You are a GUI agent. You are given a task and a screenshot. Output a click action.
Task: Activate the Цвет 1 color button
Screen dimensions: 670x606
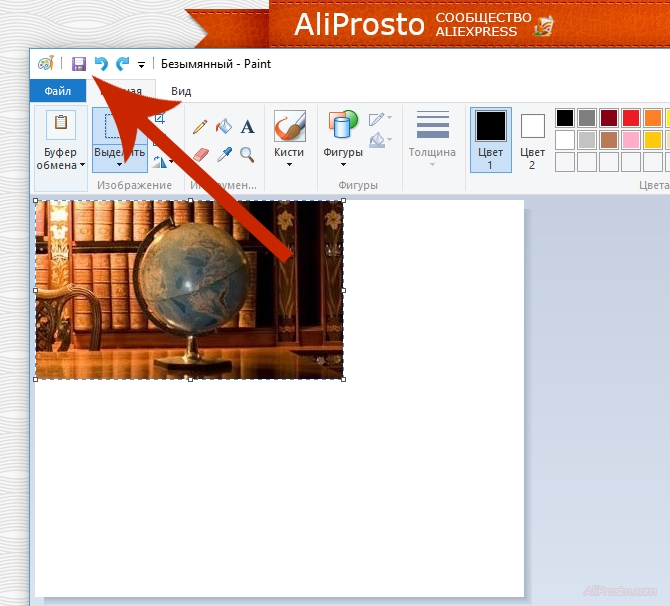[491, 140]
